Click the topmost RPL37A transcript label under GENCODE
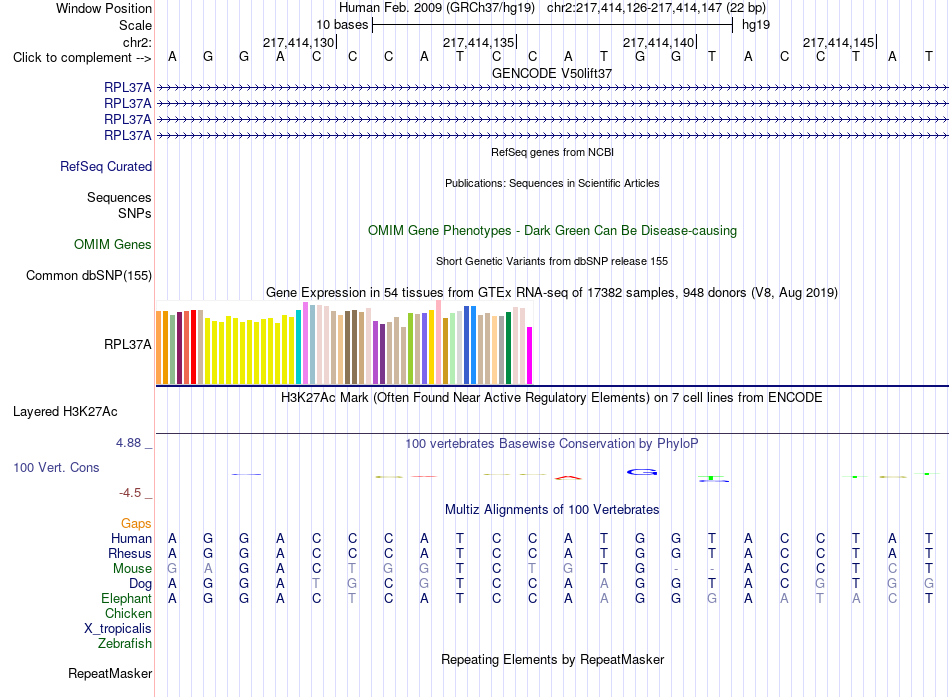This screenshot has height=697, width=950. point(128,87)
